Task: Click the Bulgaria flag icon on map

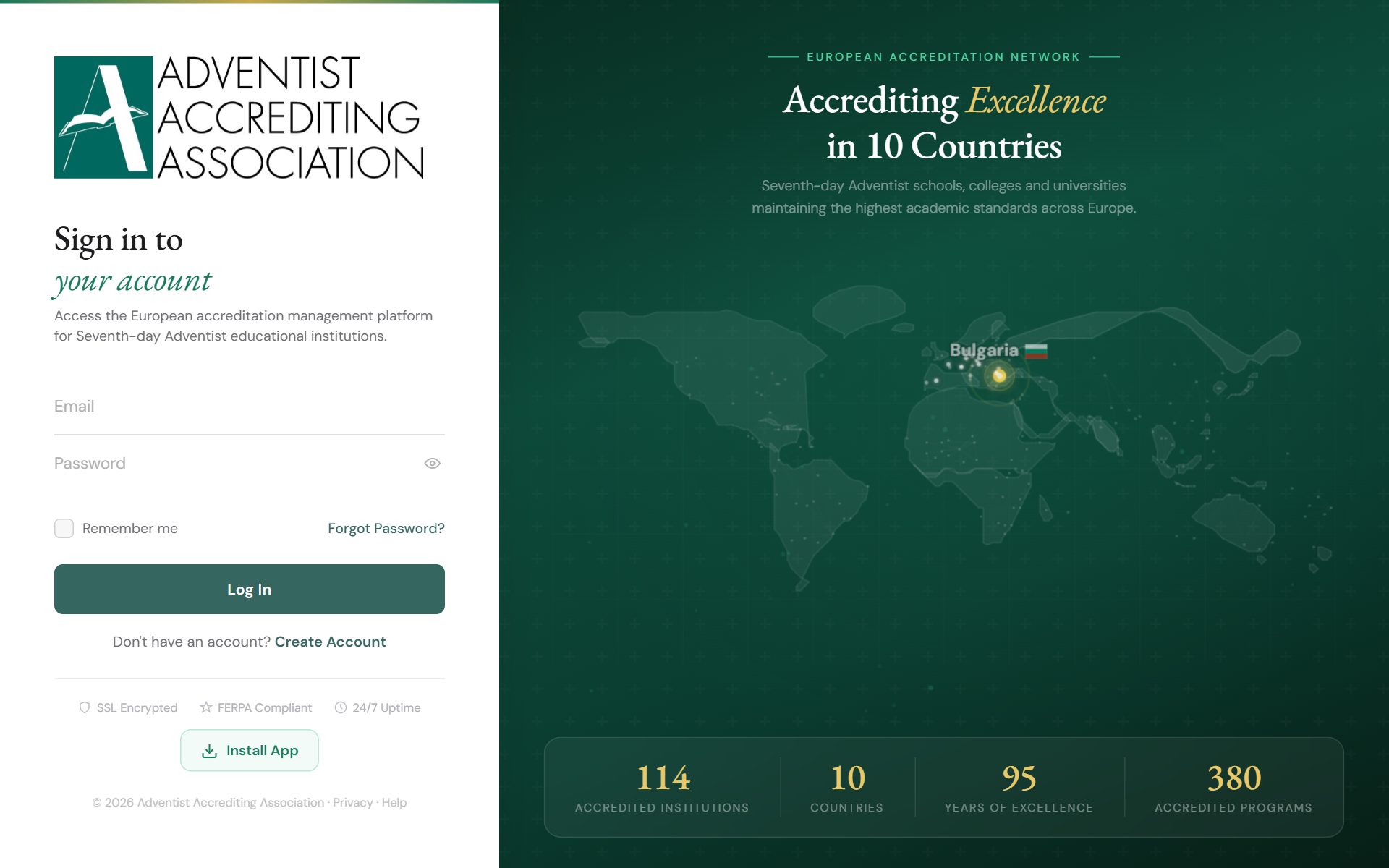Action: pos(1036,352)
